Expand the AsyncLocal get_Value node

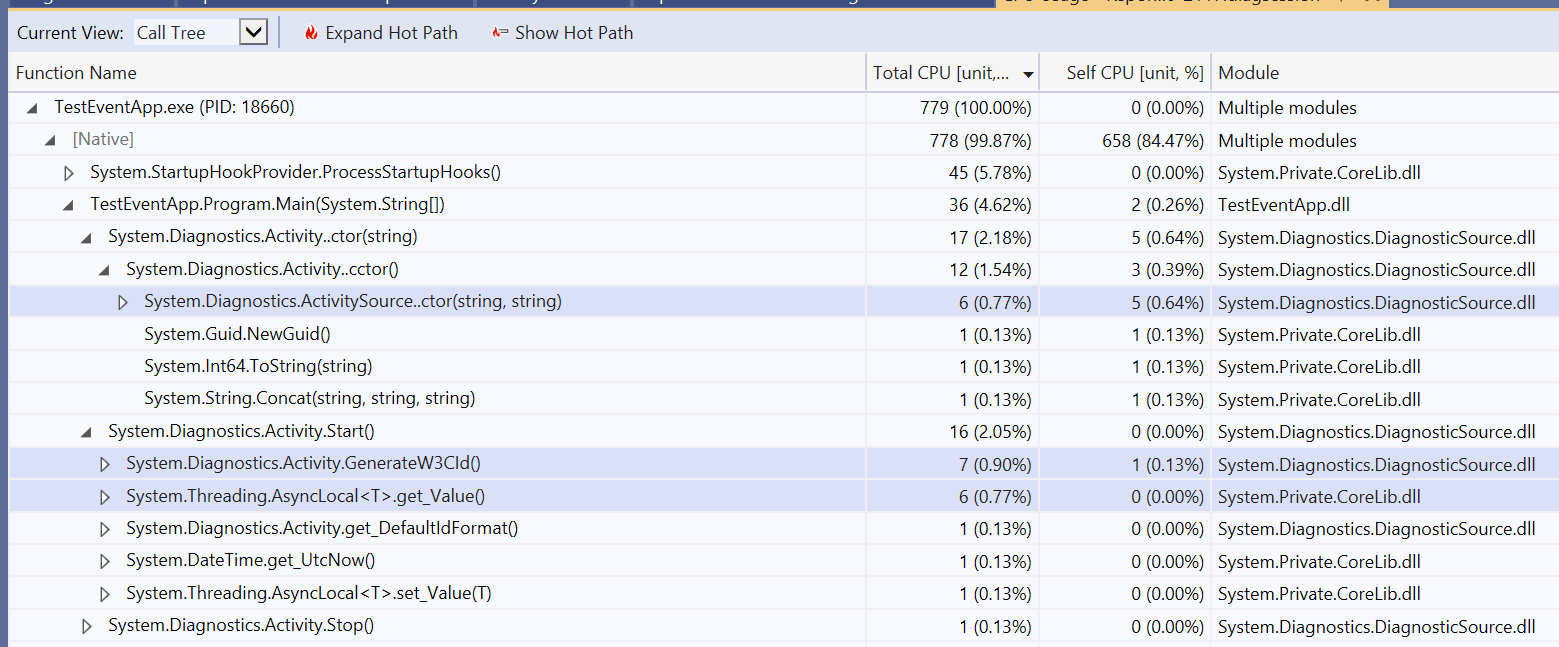pyautogui.click(x=105, y=495)
